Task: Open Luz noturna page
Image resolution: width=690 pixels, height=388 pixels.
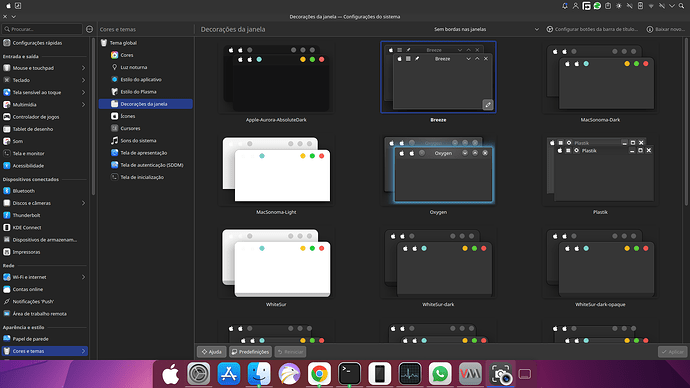Action: coord(146,67)
